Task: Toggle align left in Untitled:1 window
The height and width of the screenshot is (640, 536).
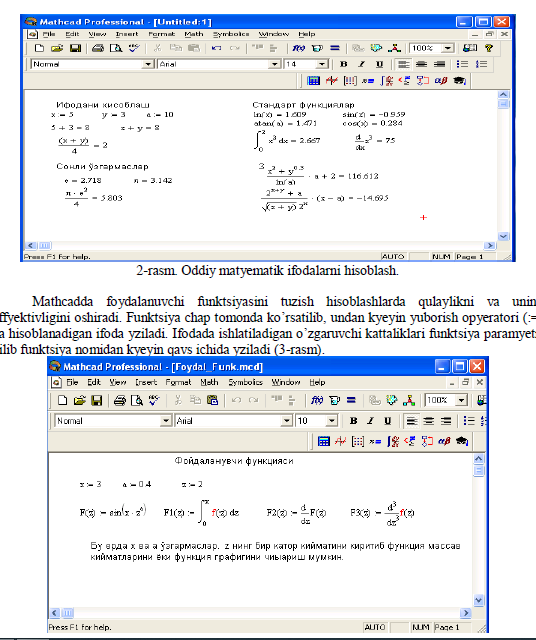Action: [x=403, y=64]
